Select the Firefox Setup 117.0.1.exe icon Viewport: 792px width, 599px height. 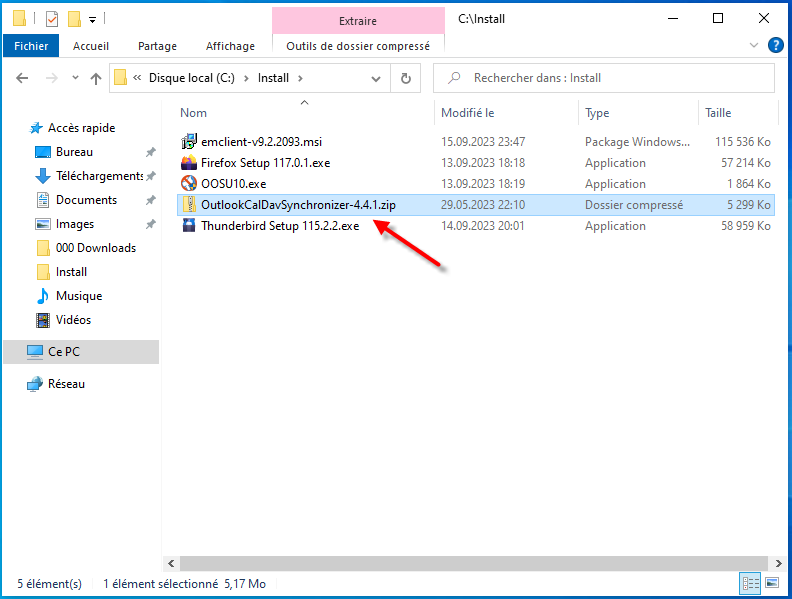click(189, 163)
